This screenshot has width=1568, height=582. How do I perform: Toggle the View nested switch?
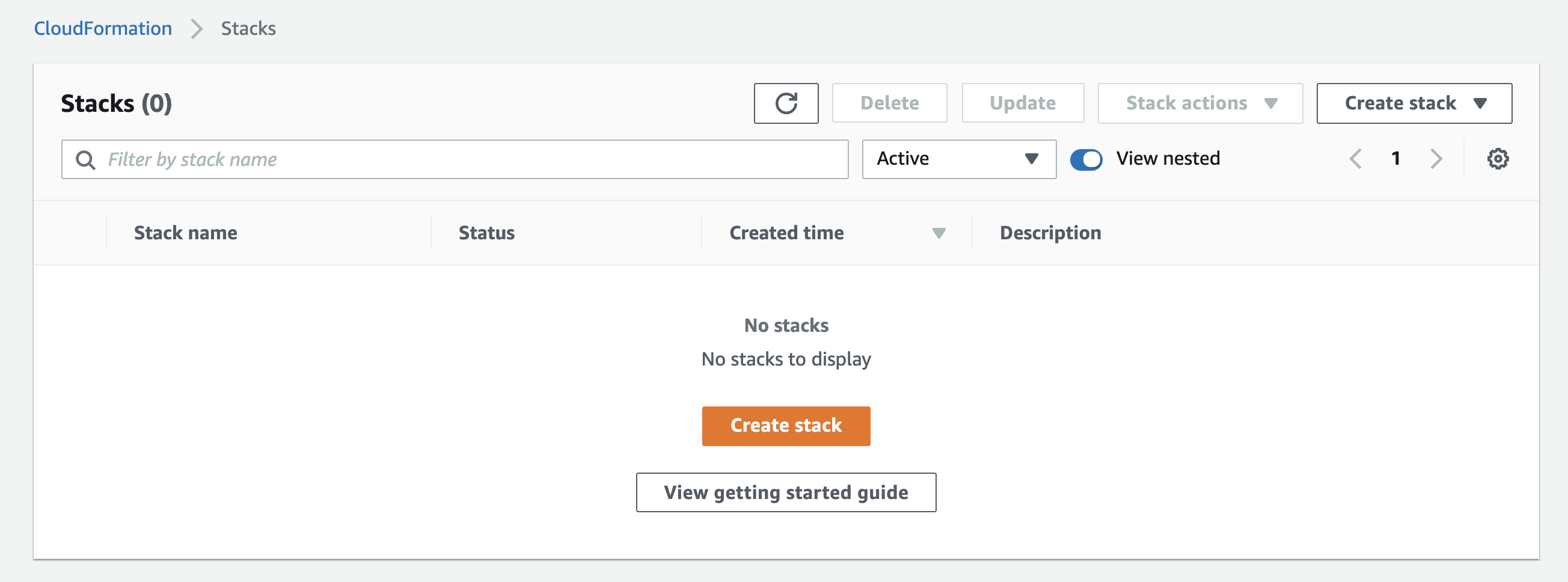[1086, 159]
